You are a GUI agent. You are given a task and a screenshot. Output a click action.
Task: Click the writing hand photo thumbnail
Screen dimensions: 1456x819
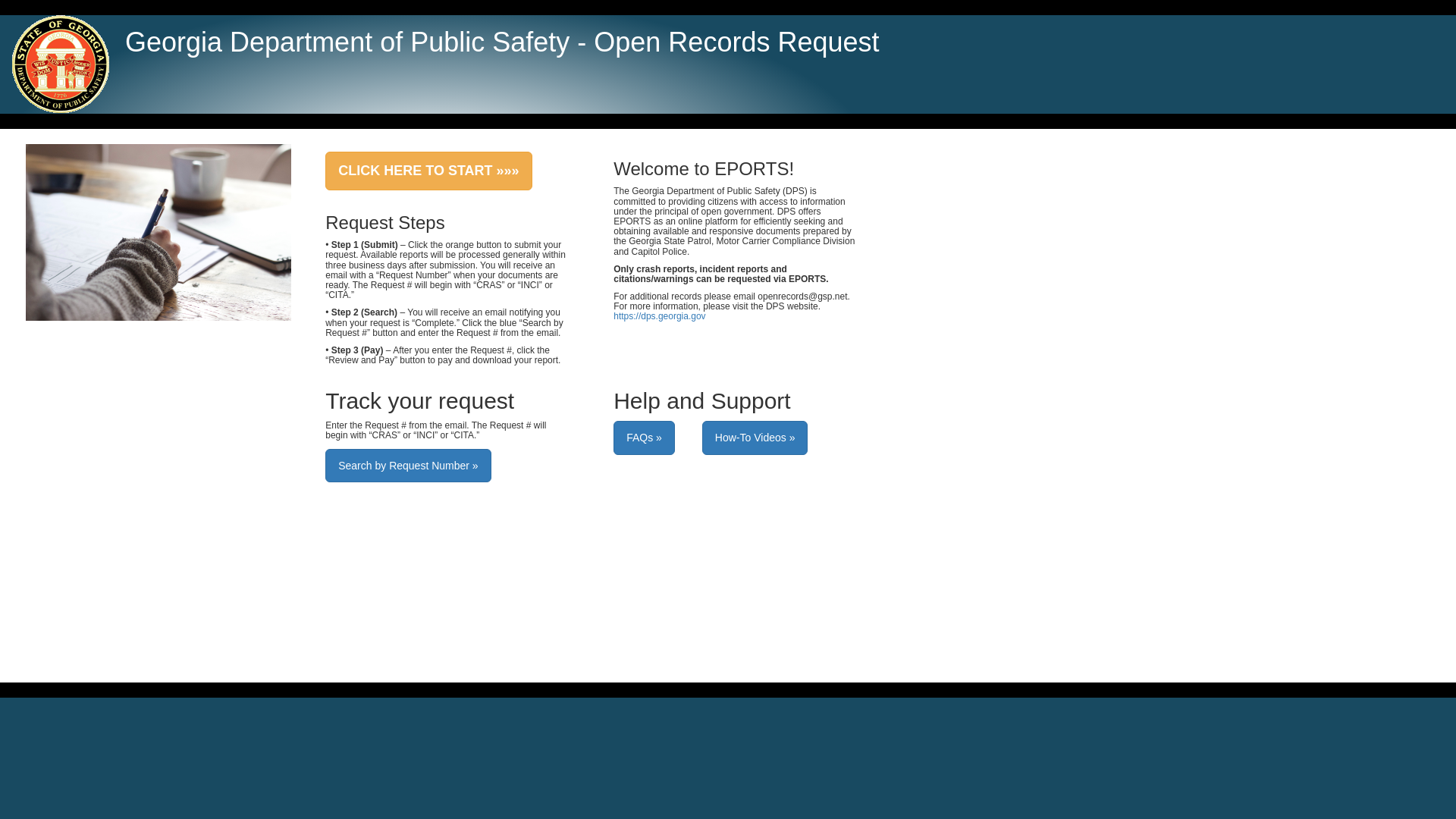(158, 232)
